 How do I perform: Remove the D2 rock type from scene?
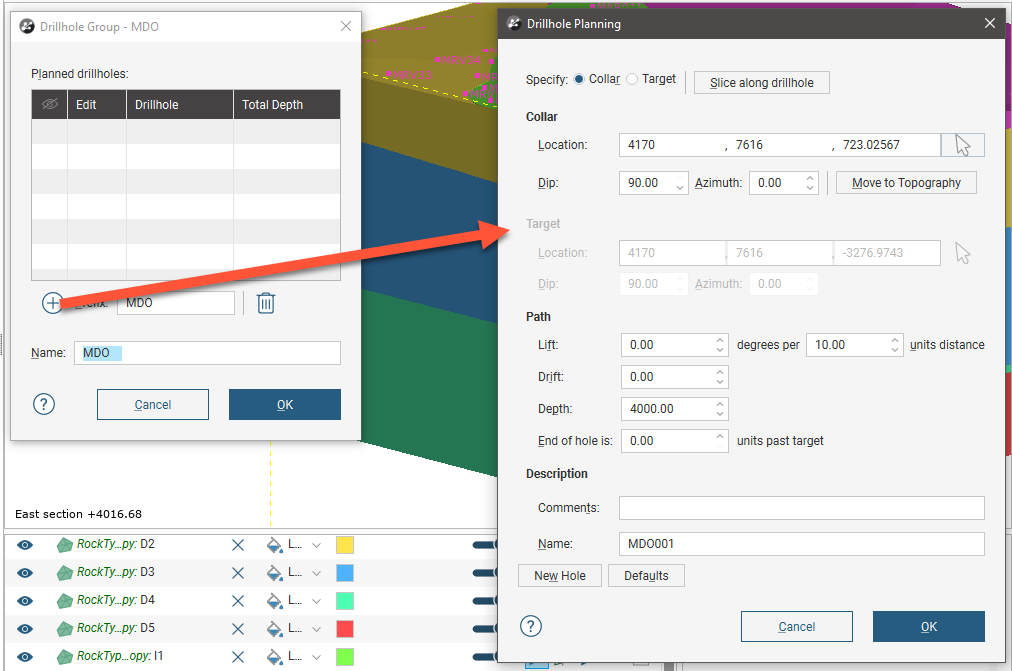coord(238,545)
